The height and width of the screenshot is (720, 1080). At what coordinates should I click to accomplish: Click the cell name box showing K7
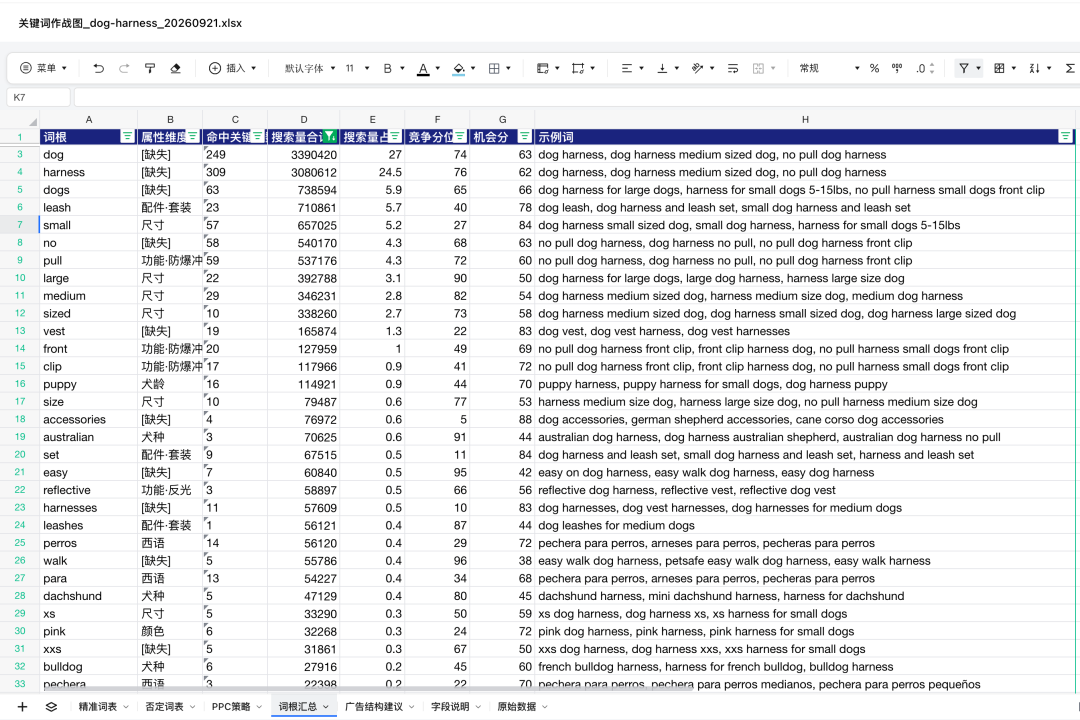(x=39, y=98)
